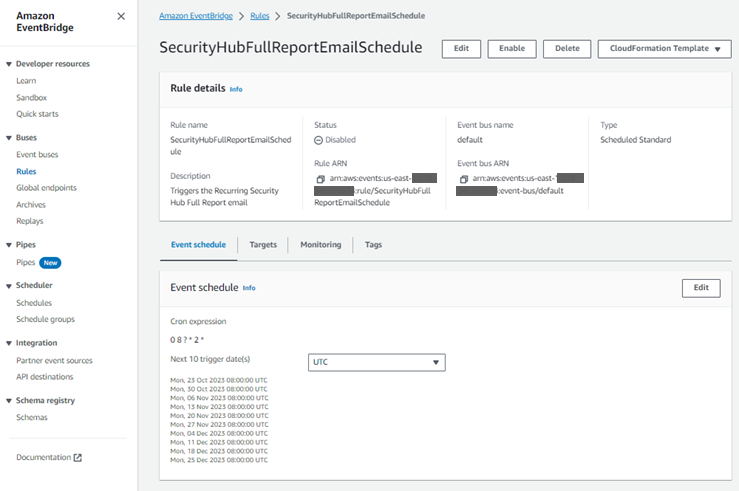Open Amazon EventBridge breadcrumb link
739x491 pixels.
[x=196, y=16]
